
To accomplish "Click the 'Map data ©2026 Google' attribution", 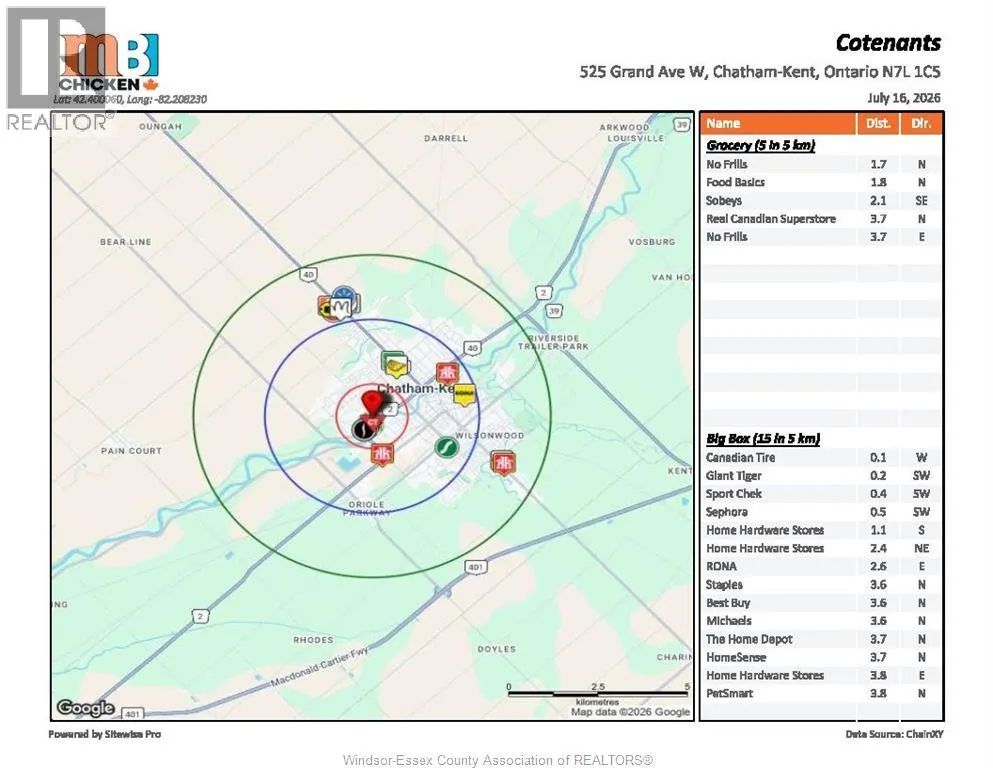I will (x=630, y=712).
